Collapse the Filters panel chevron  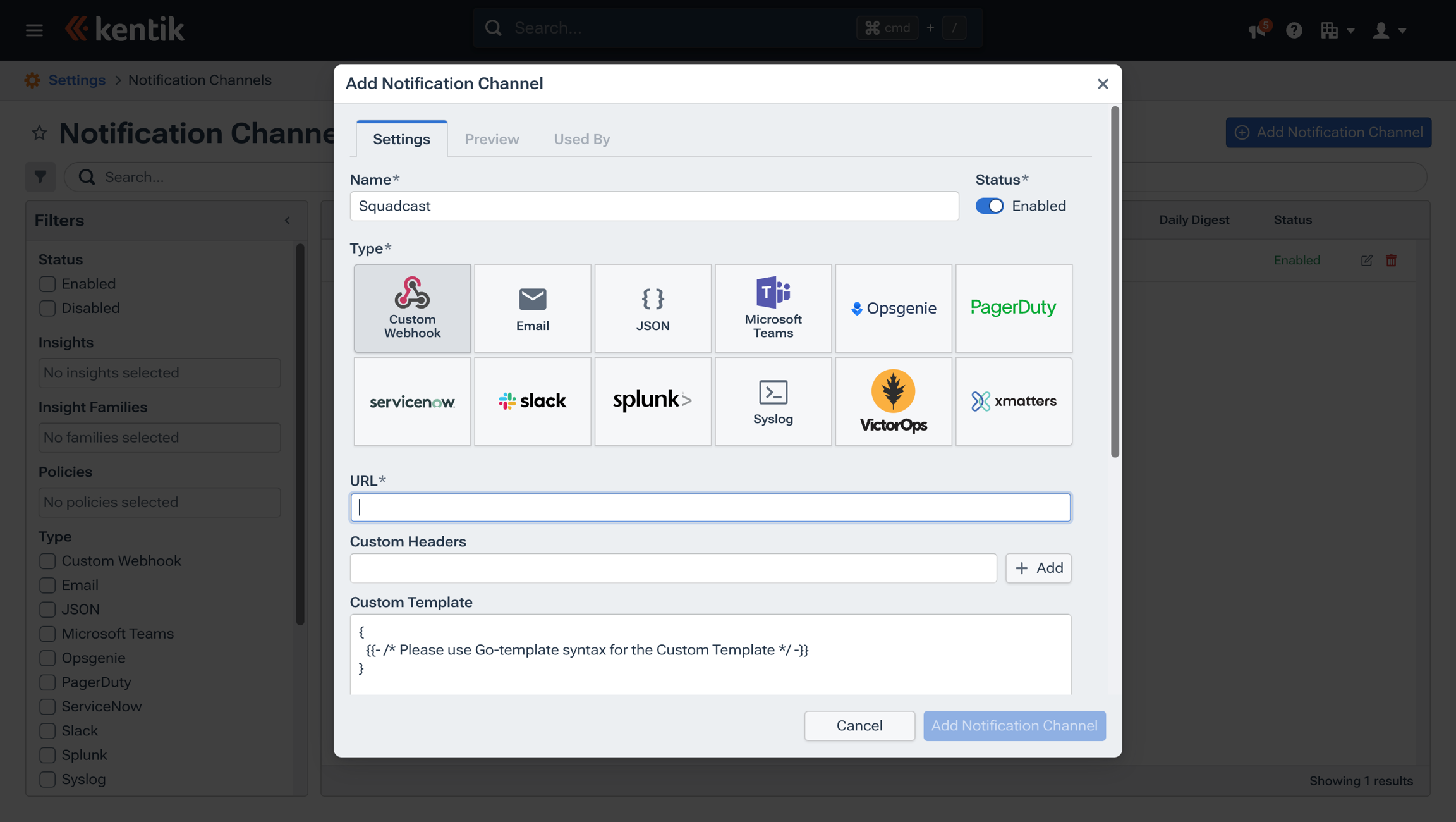pos(288,221)
